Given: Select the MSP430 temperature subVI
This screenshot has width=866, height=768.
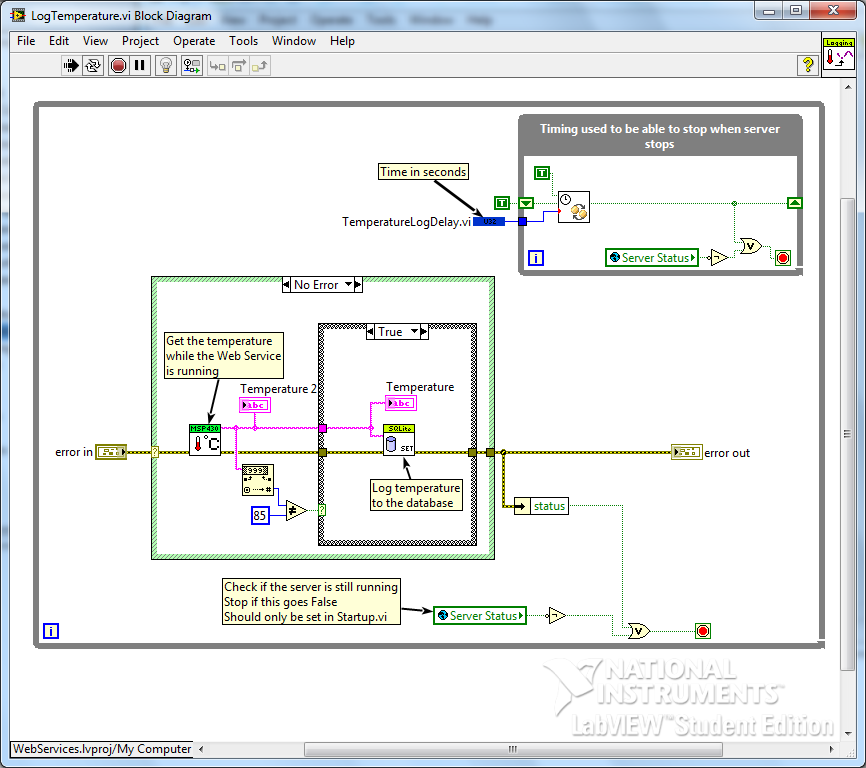Looking at the screenshot, I should tap(205, 440).
